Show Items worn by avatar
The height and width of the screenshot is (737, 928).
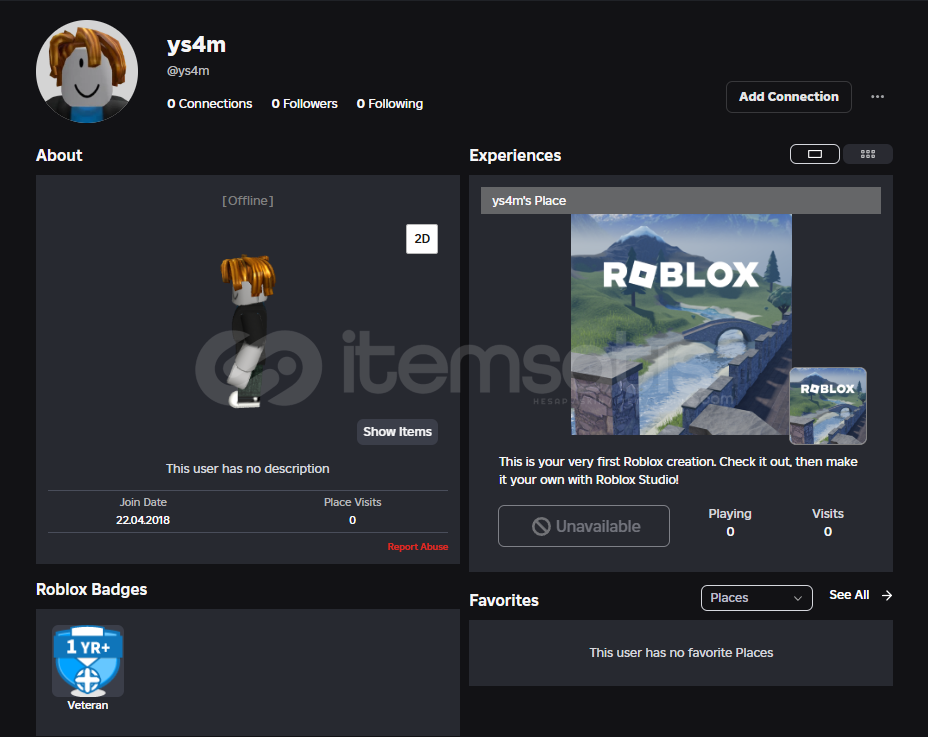click(397, 432)
